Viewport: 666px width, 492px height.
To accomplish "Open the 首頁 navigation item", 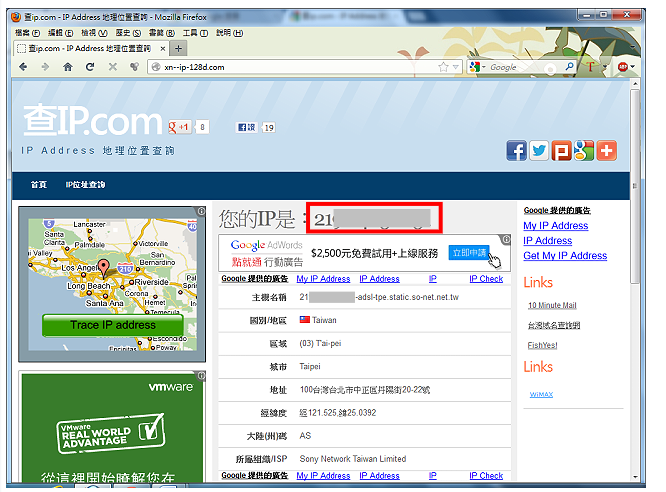I will [x=39, y=185].
